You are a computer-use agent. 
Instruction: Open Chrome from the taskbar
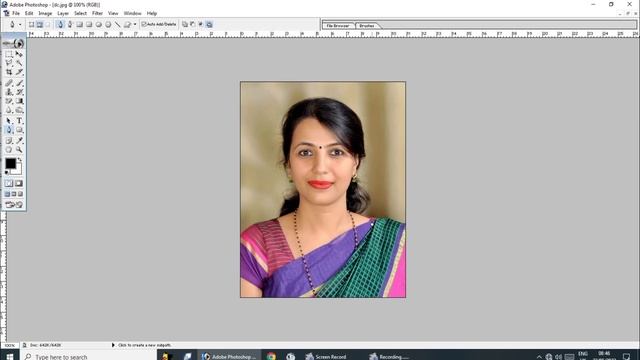271,356
